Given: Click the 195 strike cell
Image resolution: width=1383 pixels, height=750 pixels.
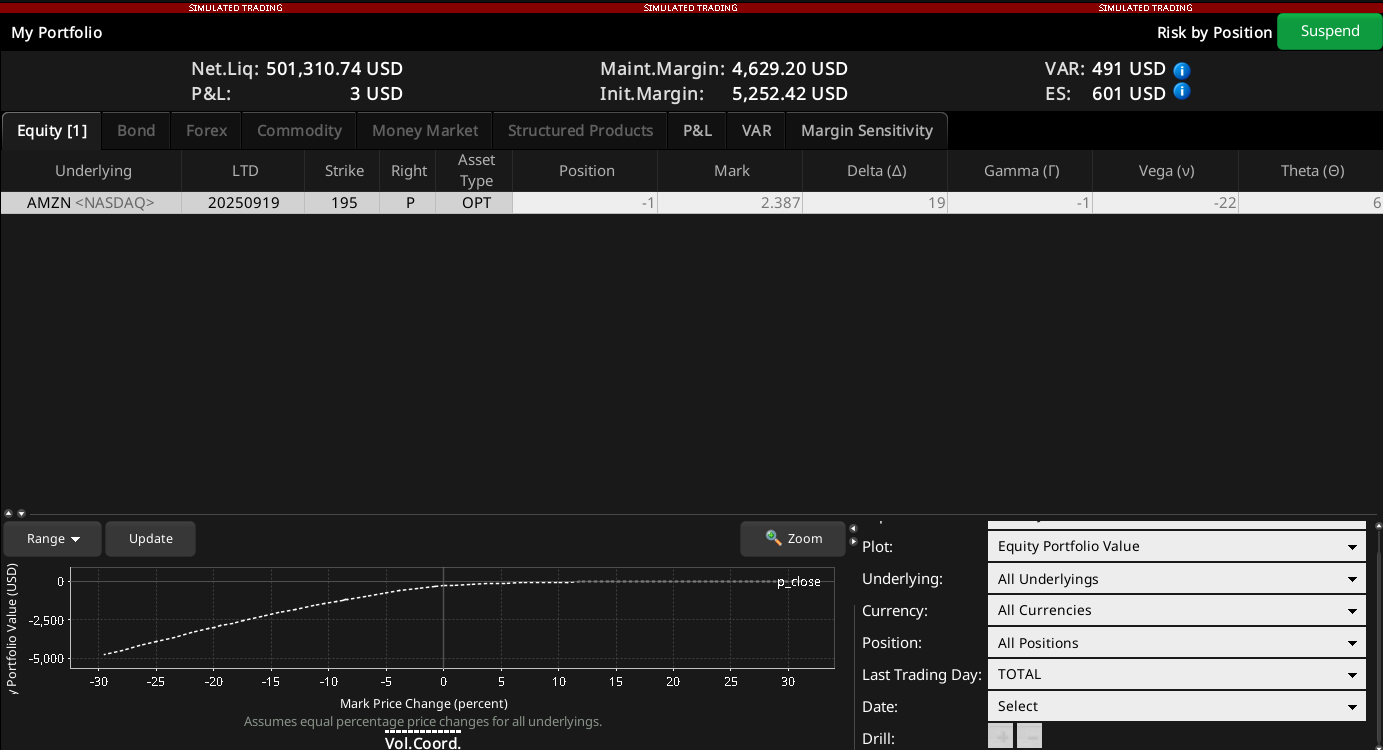Looking at the screenshot, I should click(344, 203).
